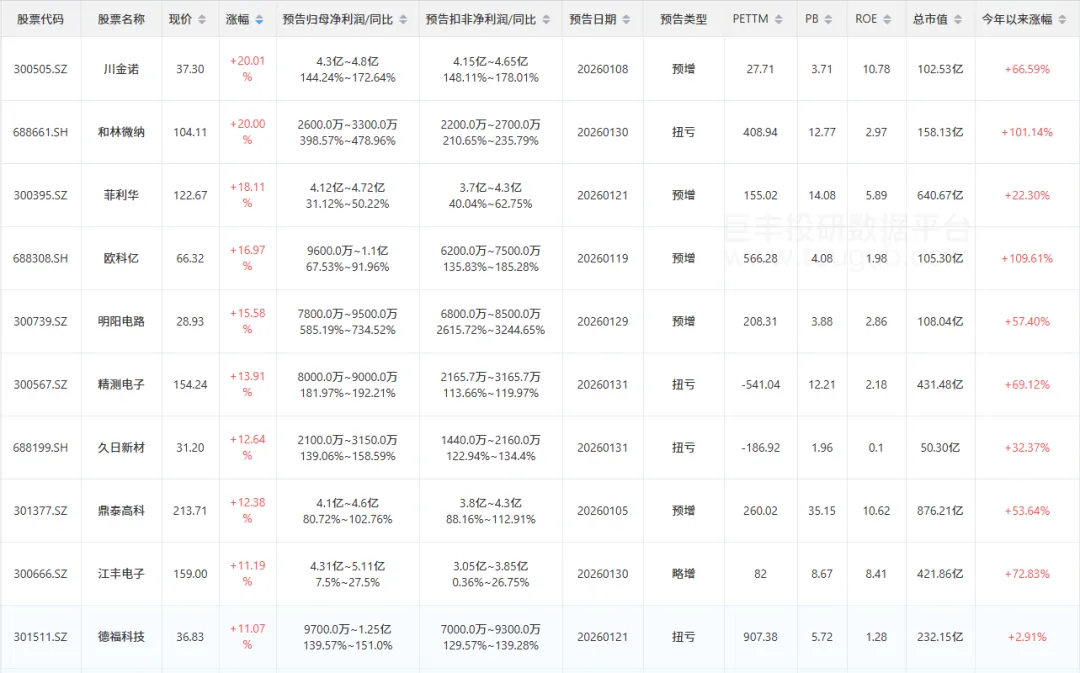Click net profit cell 7800.0万~9500.0万
Viewport: 1080px width, 673px height.
click(x=347, y=314)
